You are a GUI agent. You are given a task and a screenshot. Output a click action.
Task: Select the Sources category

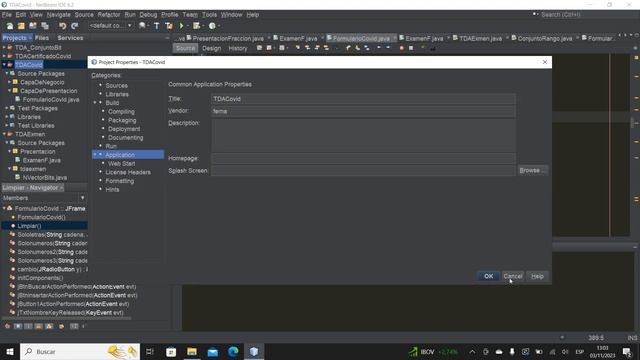pyautogui.click(x=116, y=85)
